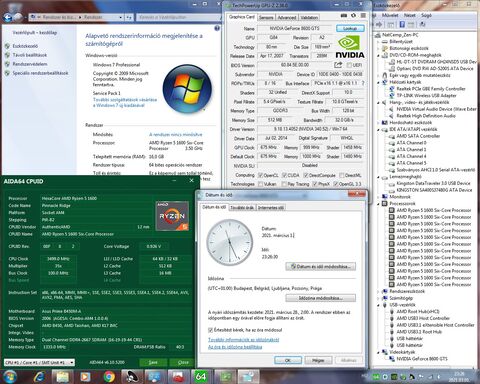The width and height of the screenshot is (480, 384).
Task: Open Internet Explorer from the taskbar
Action: [x=39, y=377]
